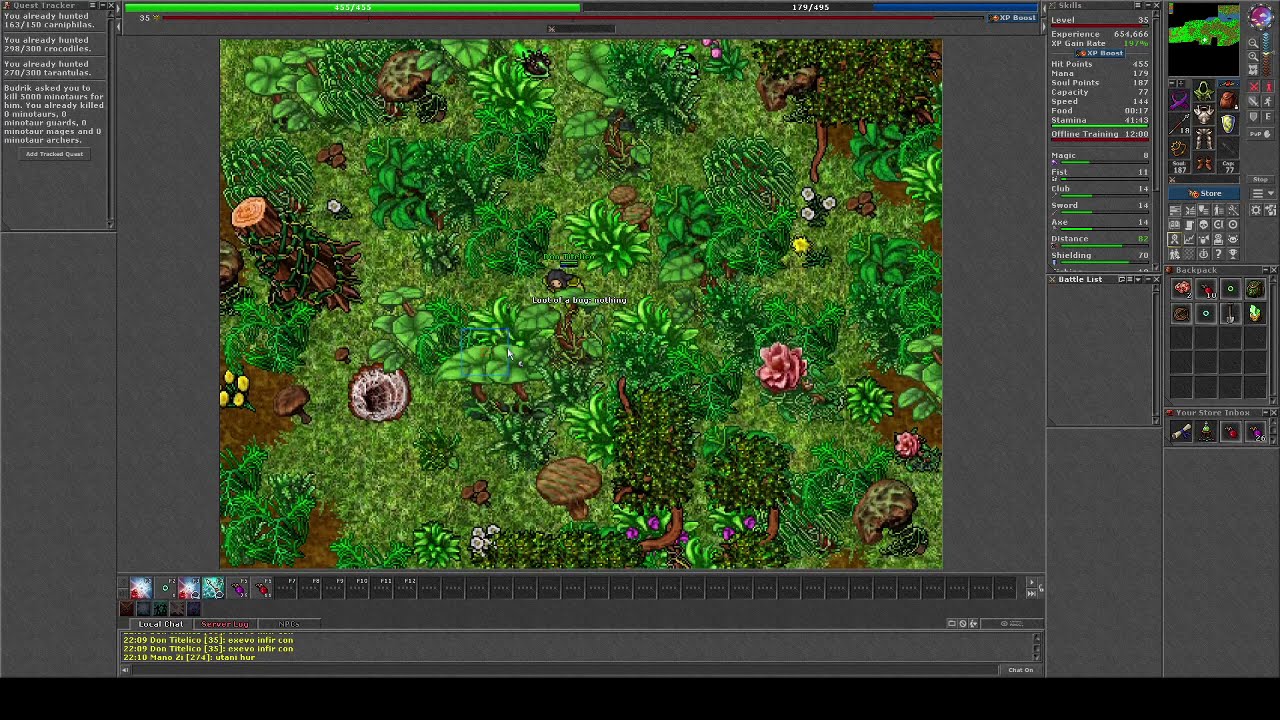Click the minimap view
The width and height of the screenshot is (1280, 720).
(1203, 40)
